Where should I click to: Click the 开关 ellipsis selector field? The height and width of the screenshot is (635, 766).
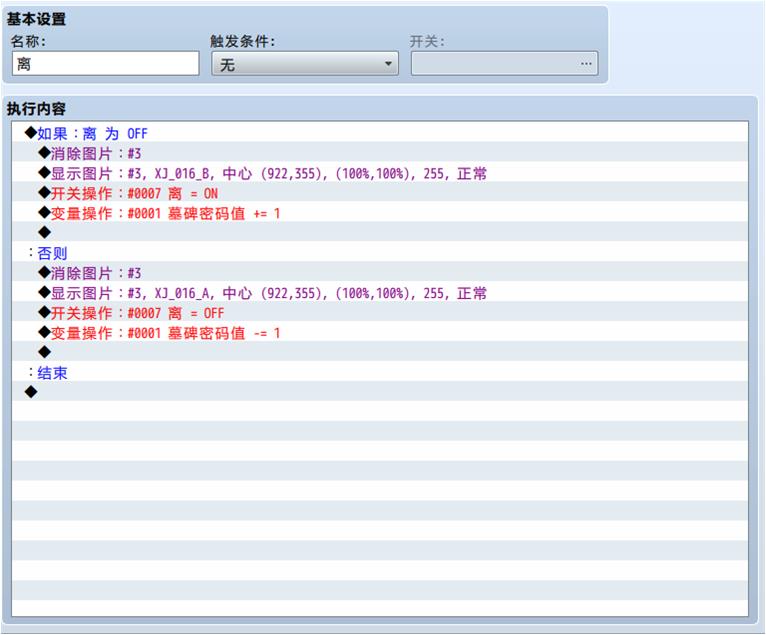504,64
